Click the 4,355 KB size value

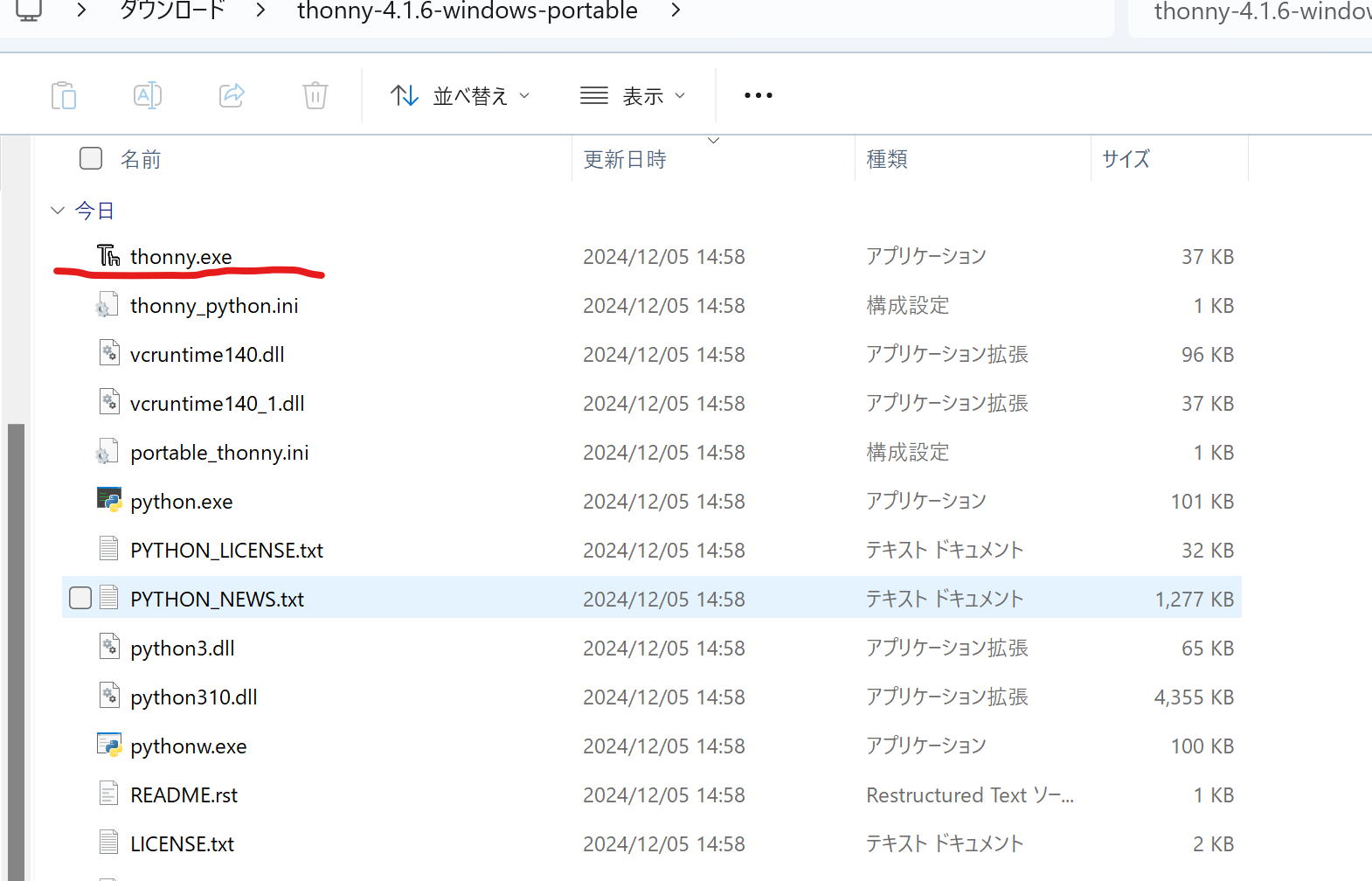1194,697
